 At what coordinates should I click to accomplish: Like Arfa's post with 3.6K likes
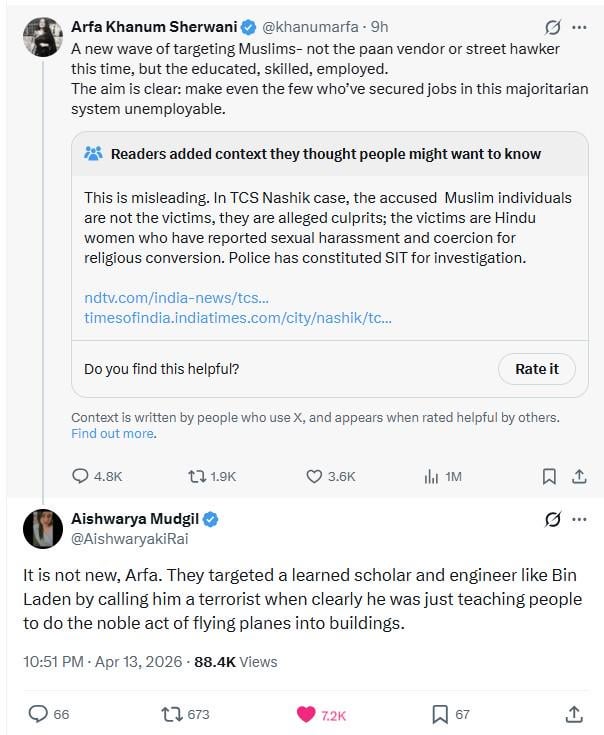(x=314, y=477)
